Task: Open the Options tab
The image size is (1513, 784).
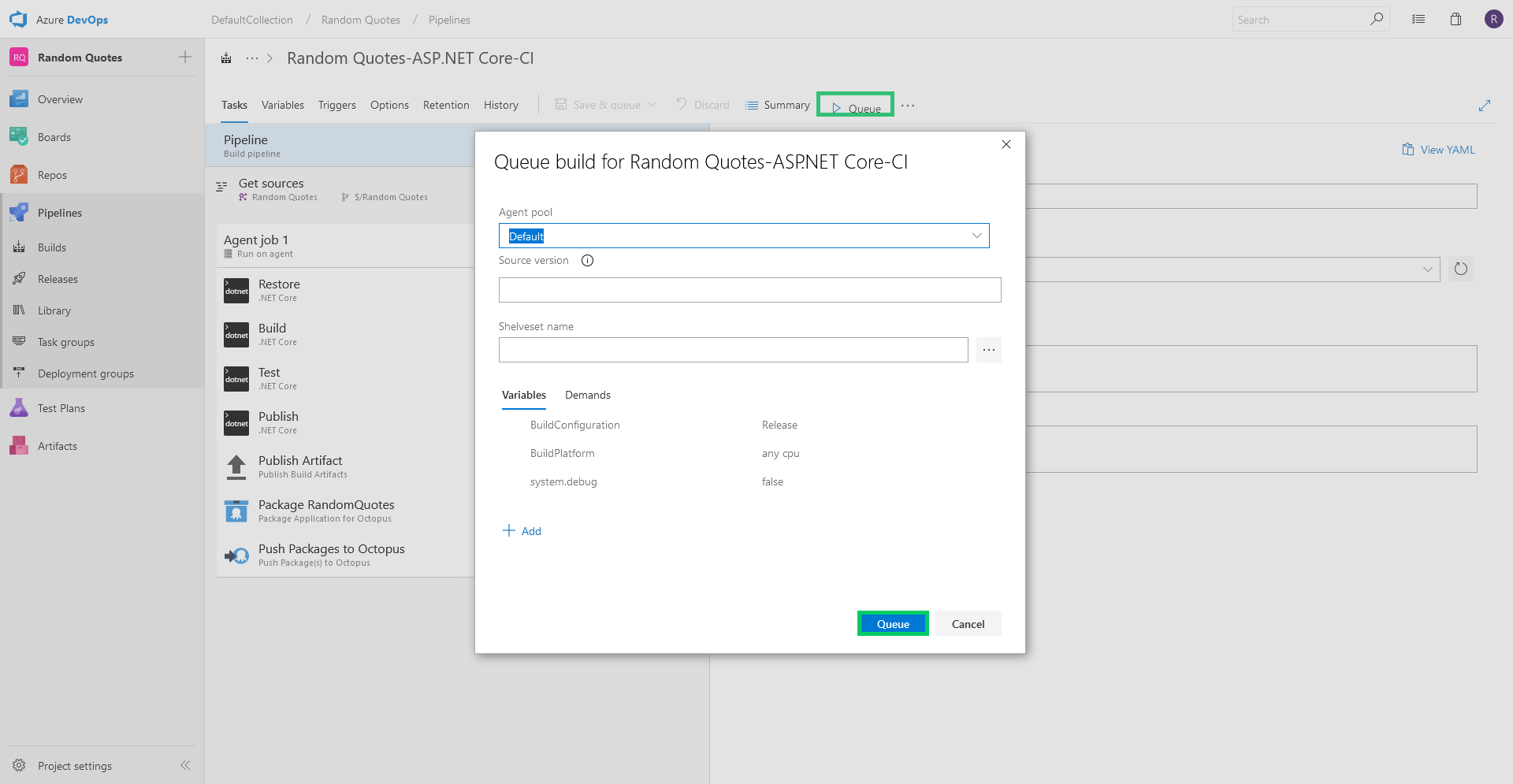Action: [389, 106]
